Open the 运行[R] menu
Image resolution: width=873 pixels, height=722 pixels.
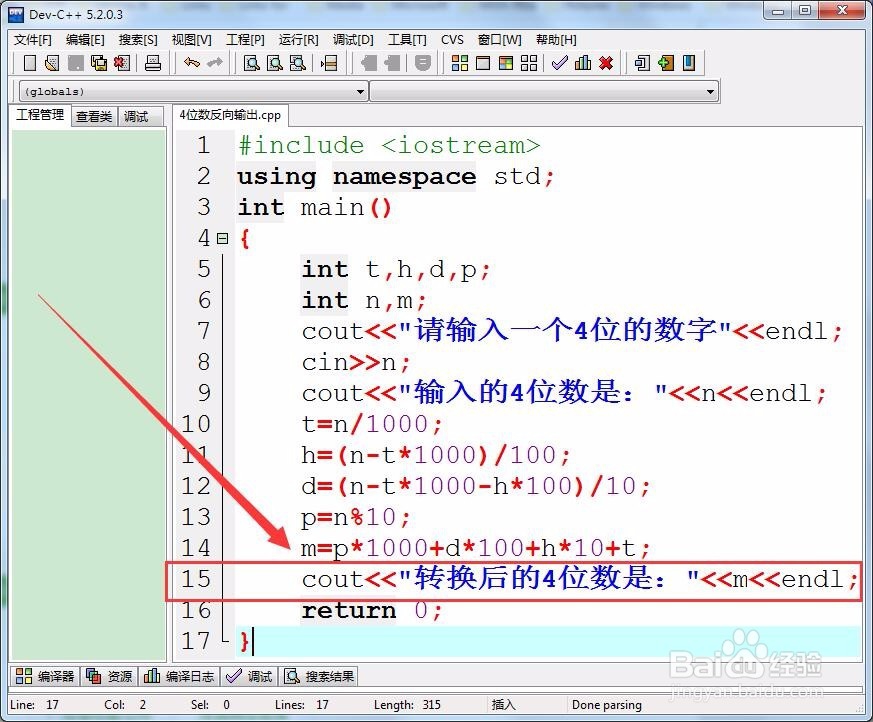298,40
